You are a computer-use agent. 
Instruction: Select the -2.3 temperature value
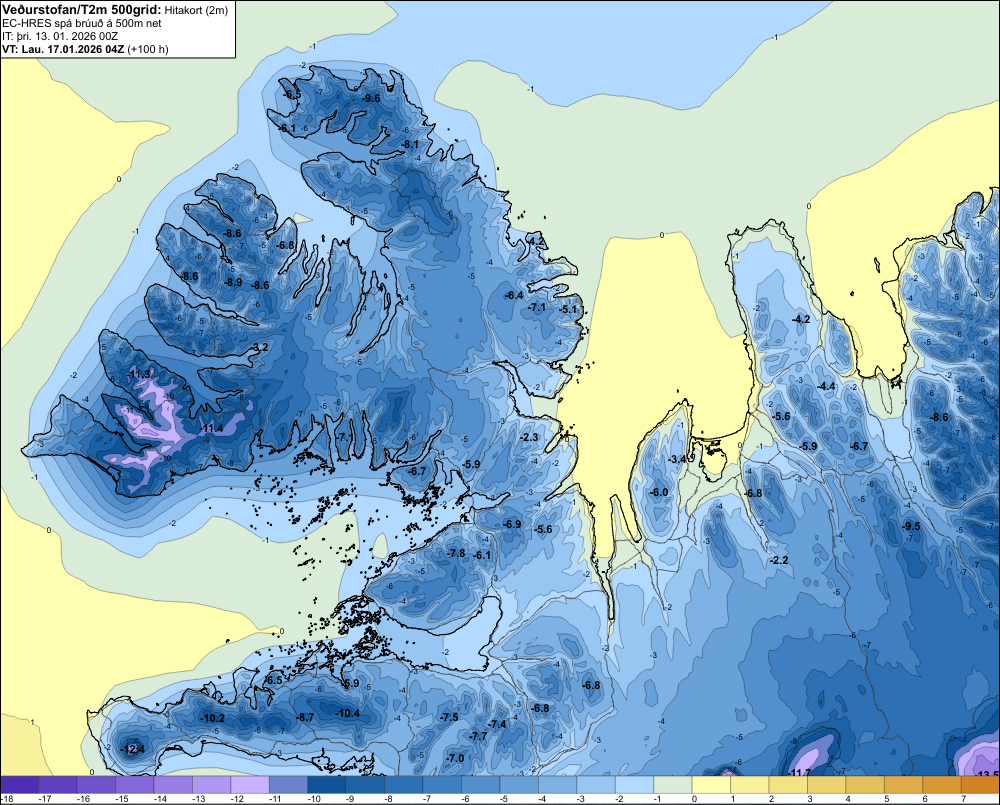tap(530, 438)
